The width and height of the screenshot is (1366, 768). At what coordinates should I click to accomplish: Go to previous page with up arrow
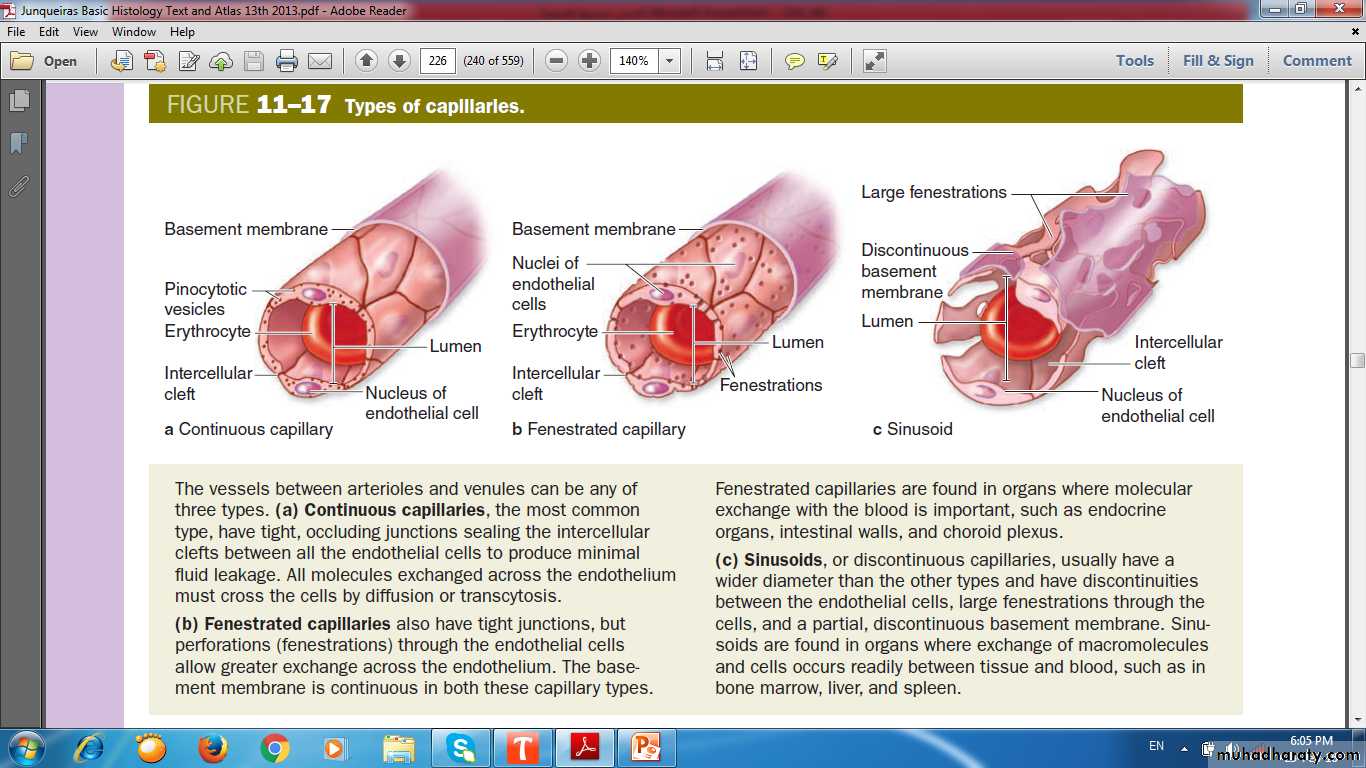pyautogui.click(x=366, y=61)
